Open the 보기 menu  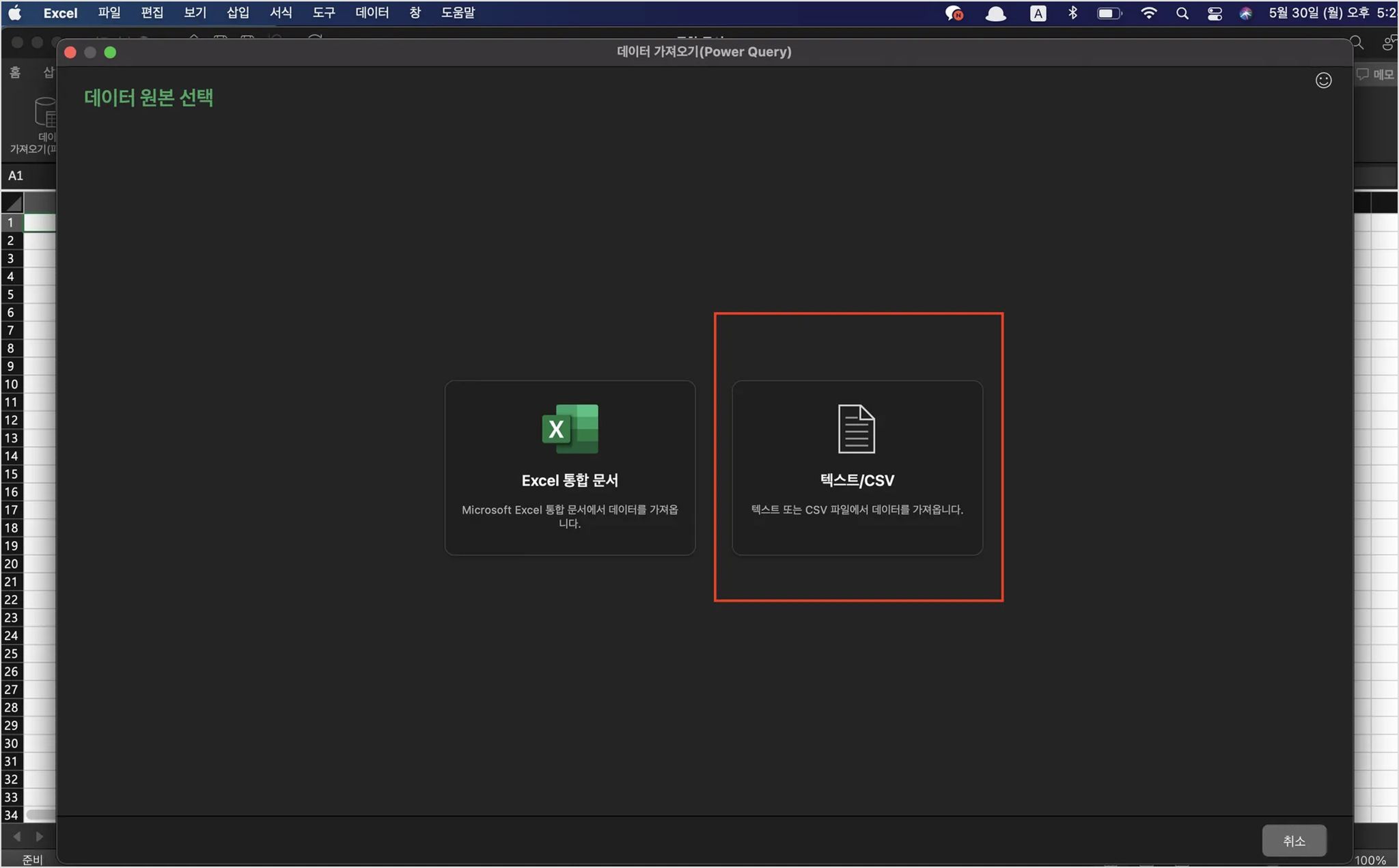coord(195,13)
